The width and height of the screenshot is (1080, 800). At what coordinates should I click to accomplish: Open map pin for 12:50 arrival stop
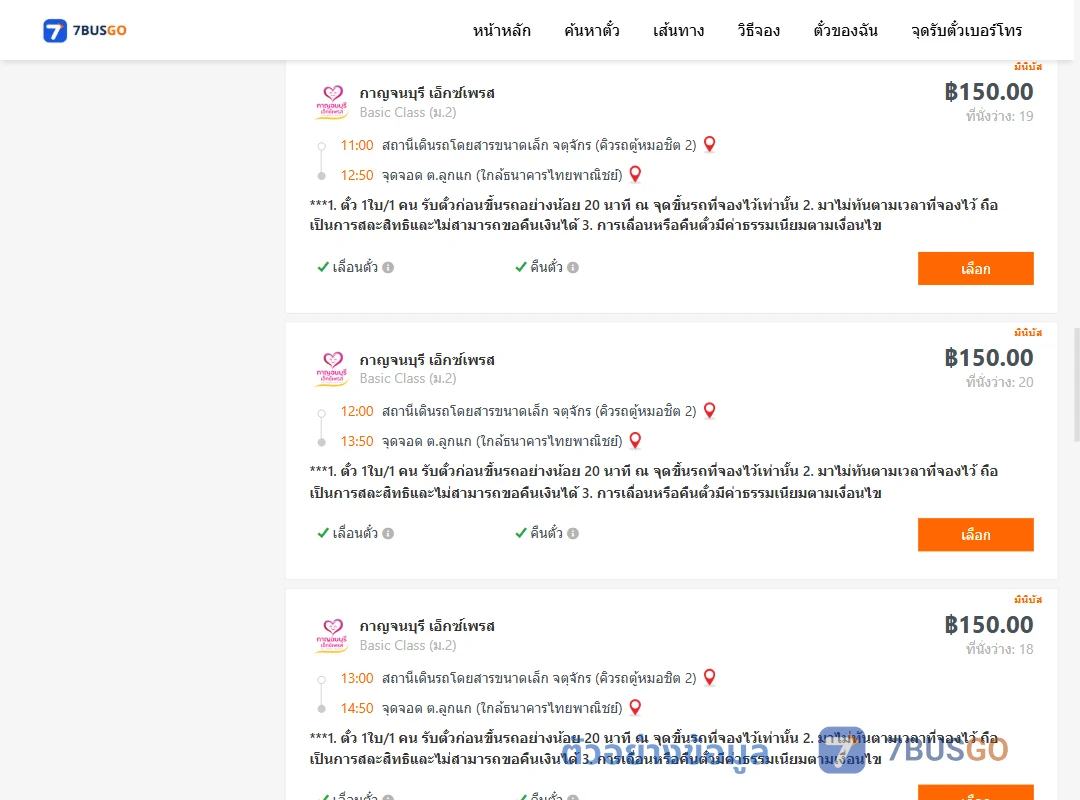click(635, 174)
